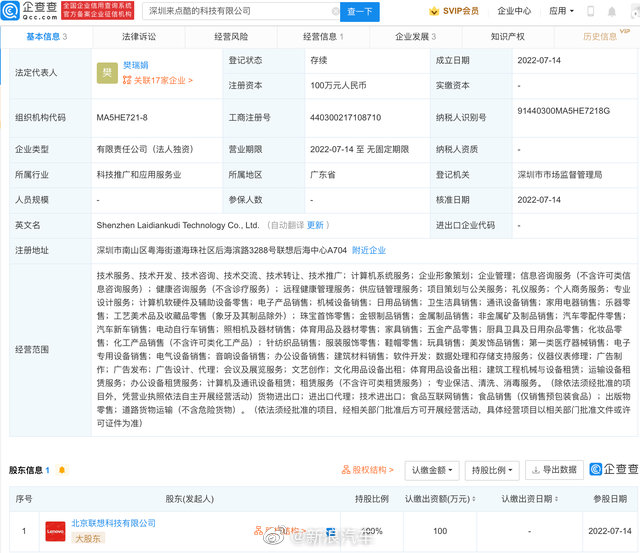Click 更新 link next to English name
Screen dimensions: 640x553
point(315,225)
